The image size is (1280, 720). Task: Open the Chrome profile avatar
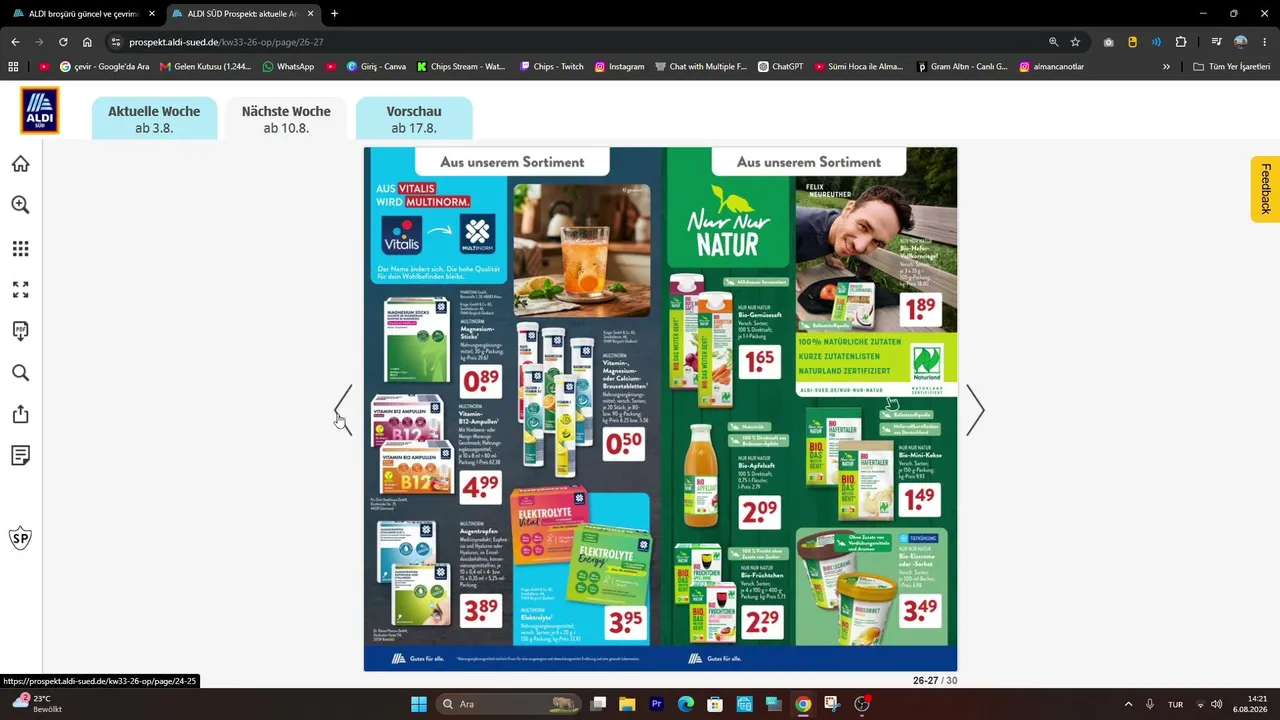pyautogui.click(x=1241, y=42)
